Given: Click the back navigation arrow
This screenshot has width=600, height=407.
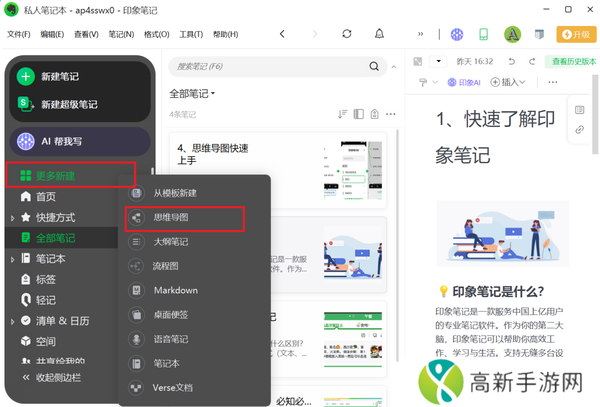Looking at the screenshot, I should pos(282,34).
